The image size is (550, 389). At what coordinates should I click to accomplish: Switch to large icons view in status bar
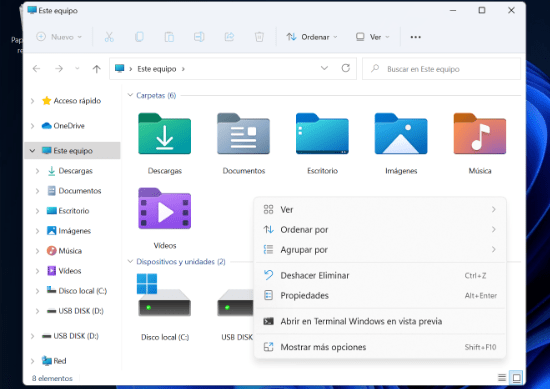pos(516,377)
